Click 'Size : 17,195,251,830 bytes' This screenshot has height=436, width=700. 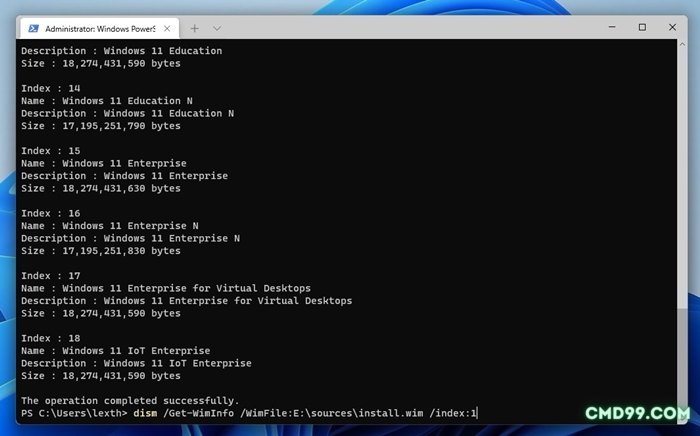tap(101, 251)
